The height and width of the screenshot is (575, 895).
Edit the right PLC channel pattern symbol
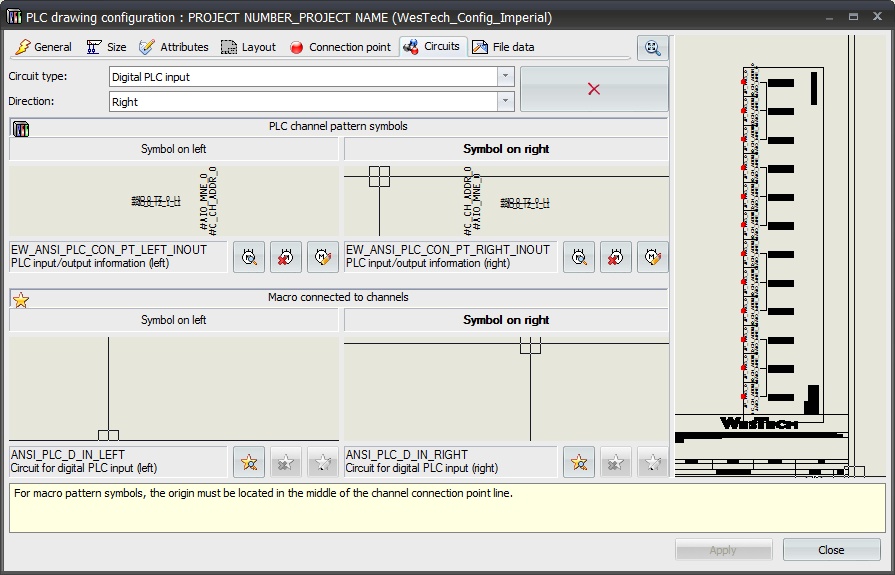click(652, 257)
